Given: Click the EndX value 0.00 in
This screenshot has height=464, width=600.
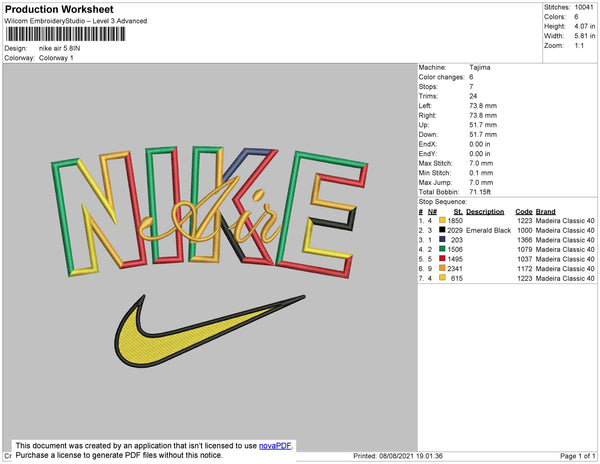Looking at the screenshot, I should [x=480, y=144].
